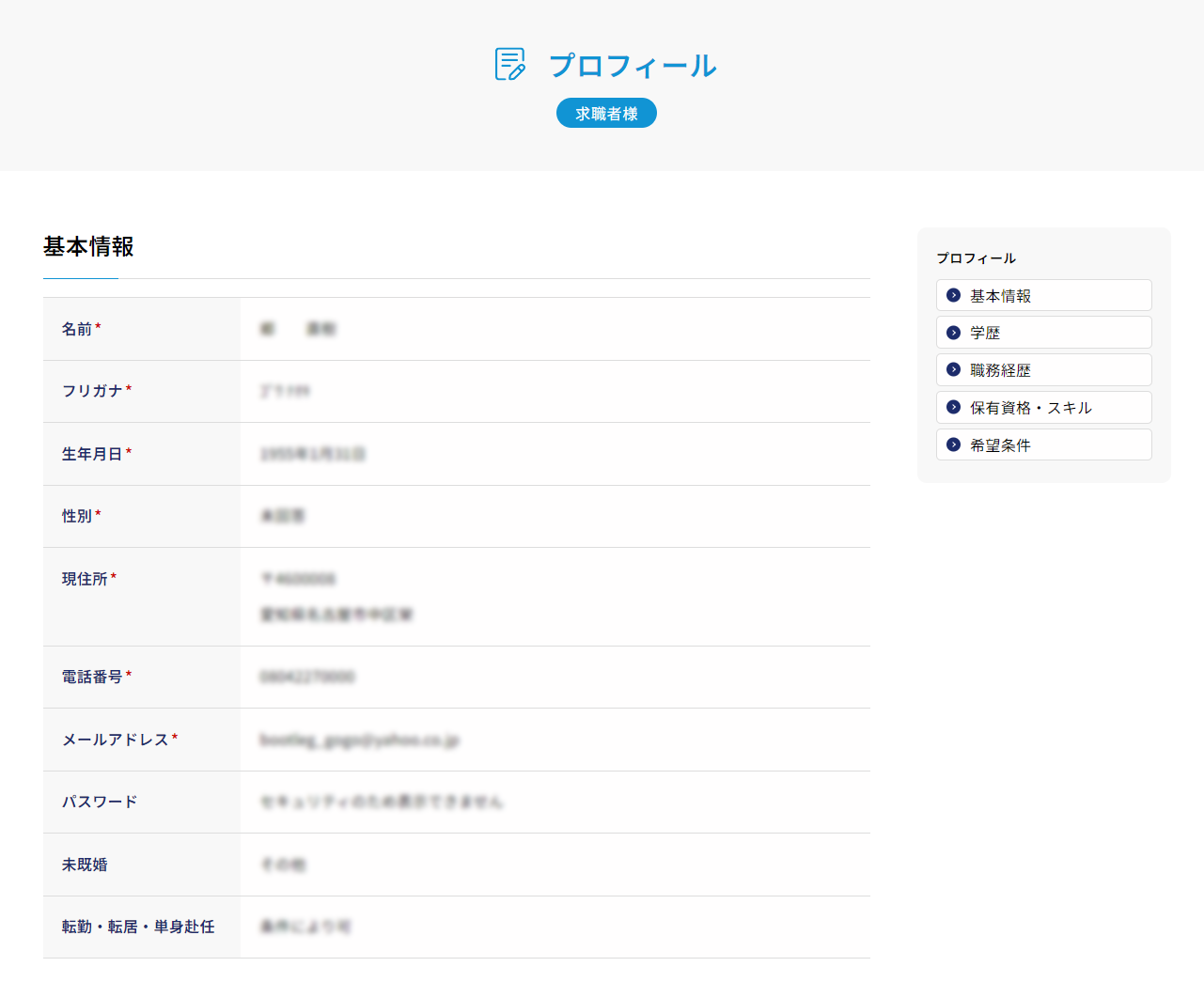Click the 名前 row label
The height and width of the screenshot is (982, 1204).
click(x=77, y=329)
